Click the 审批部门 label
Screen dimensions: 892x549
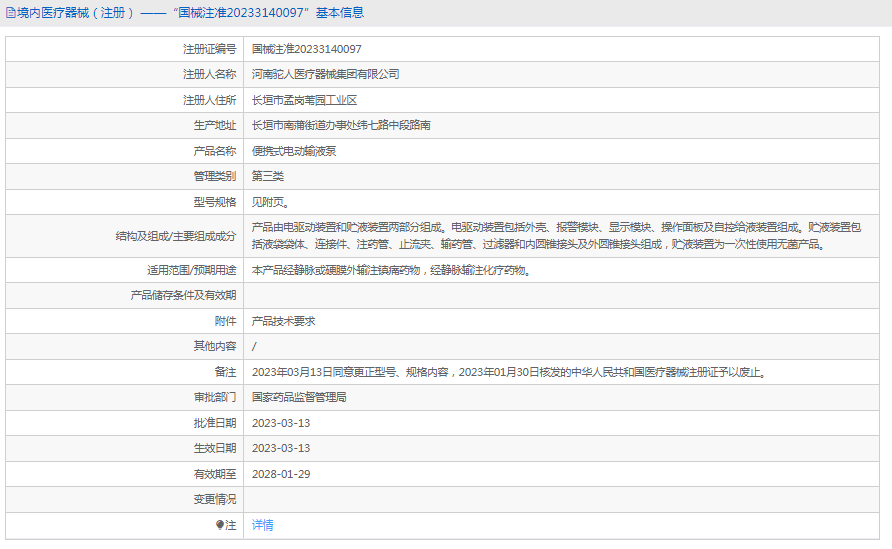click(x=214, y=397)
